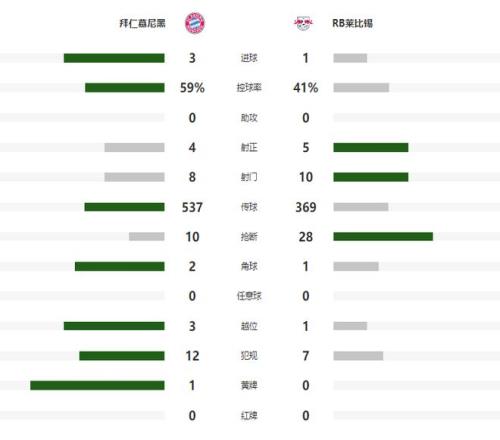Viewport: 500px width, 440px height.
Task: Open the RB莱比锡 team name link
Action: click(352, 23)
